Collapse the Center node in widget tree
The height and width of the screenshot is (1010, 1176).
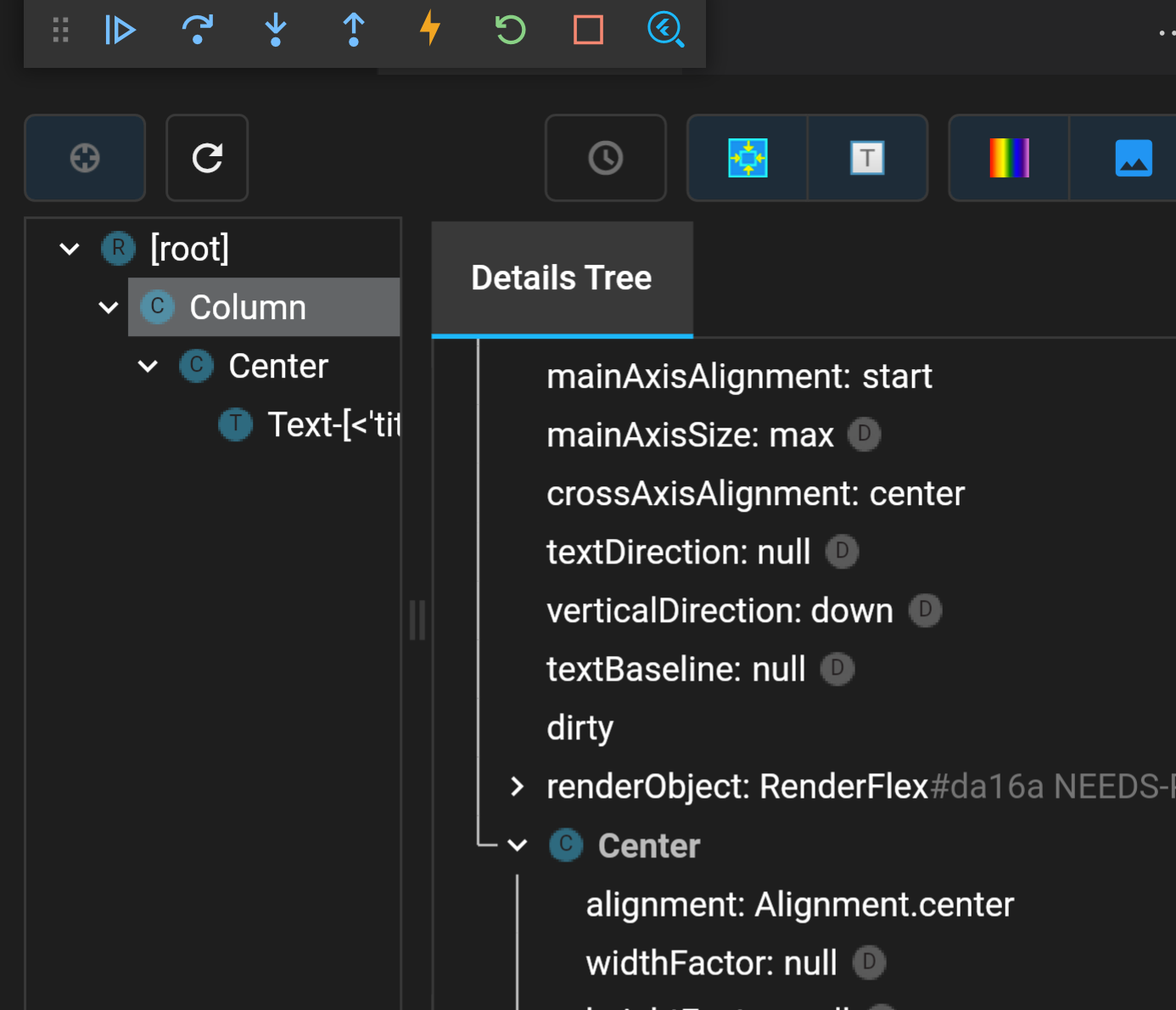[148, 366]
